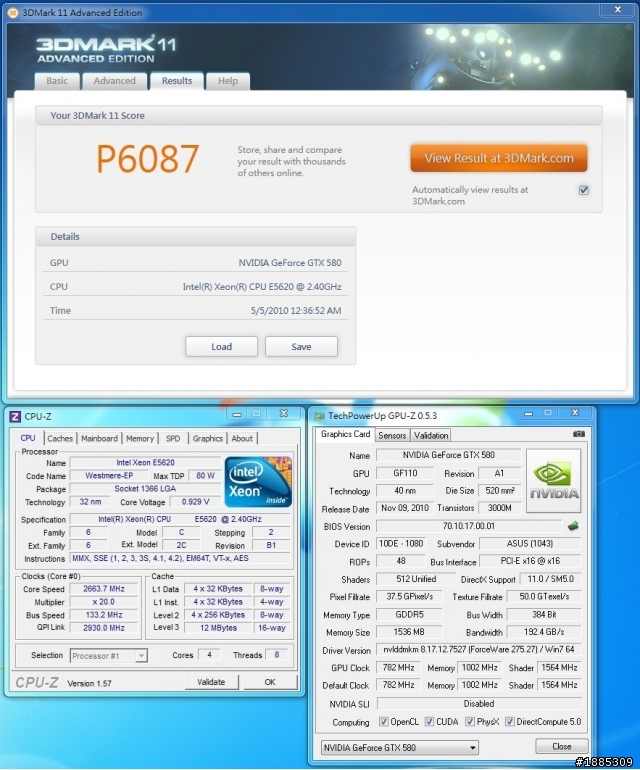This screenshot has height=770, width=640.
Task: Click the Package value Socket 1366 LGA
Action: (x=145, y=489)
